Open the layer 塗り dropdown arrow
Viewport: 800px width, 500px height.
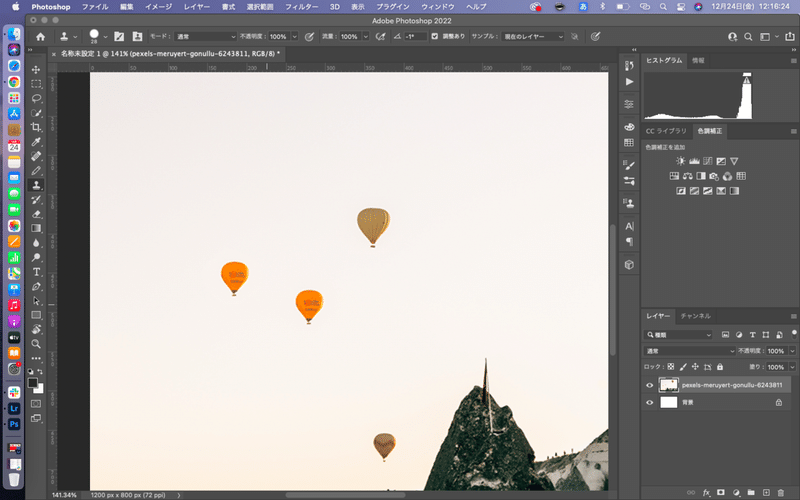point(792,367)
